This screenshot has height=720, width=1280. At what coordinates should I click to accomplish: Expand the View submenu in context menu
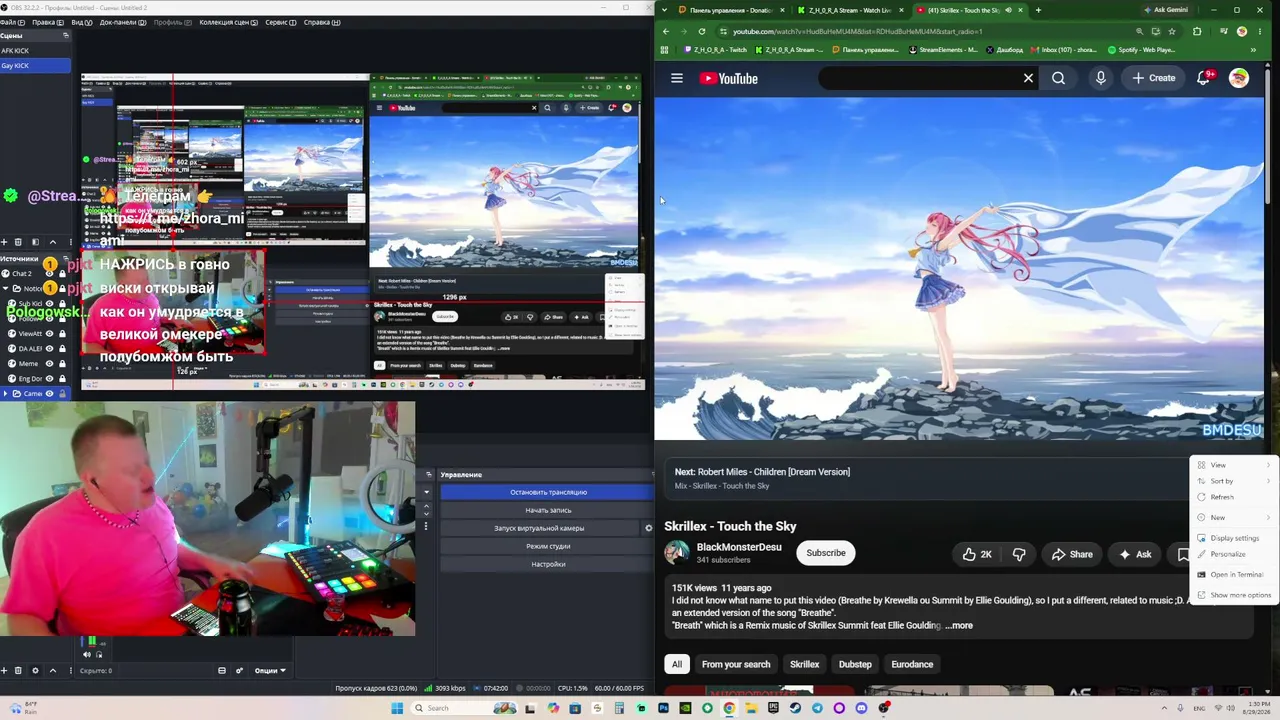1236,465
